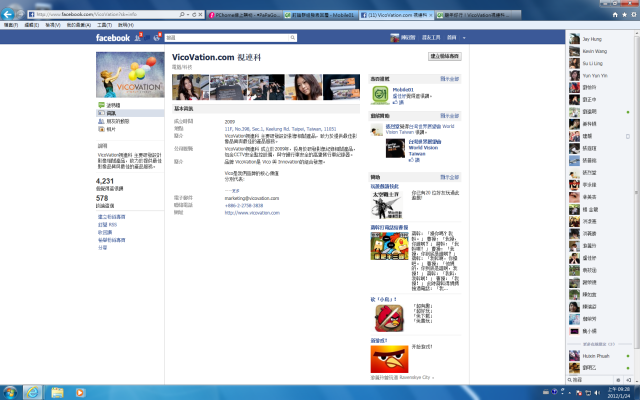
Task: Open chat with Su Li Ling
Action: tap(598, 63)
